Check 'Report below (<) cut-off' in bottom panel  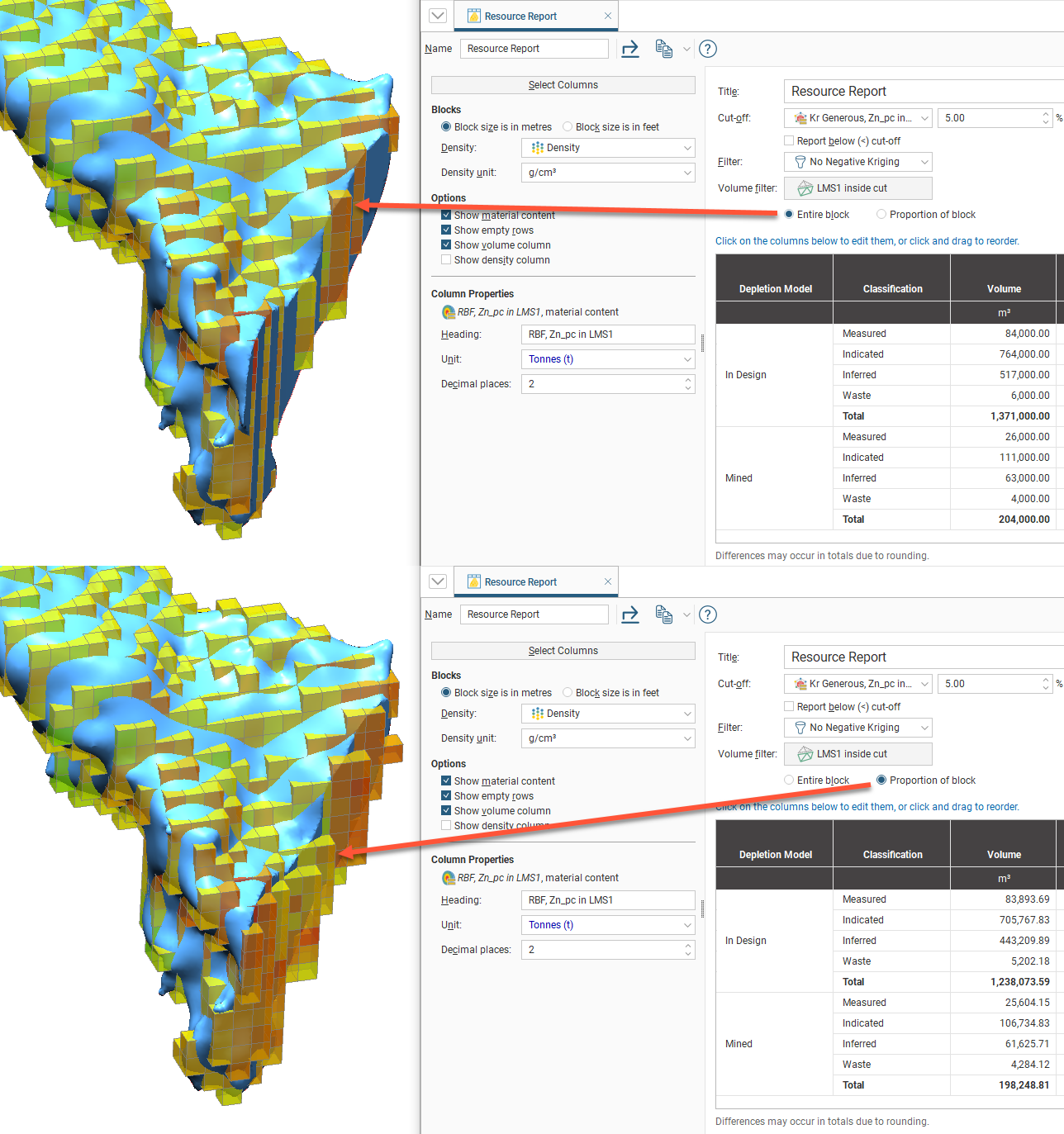(789, 707)
